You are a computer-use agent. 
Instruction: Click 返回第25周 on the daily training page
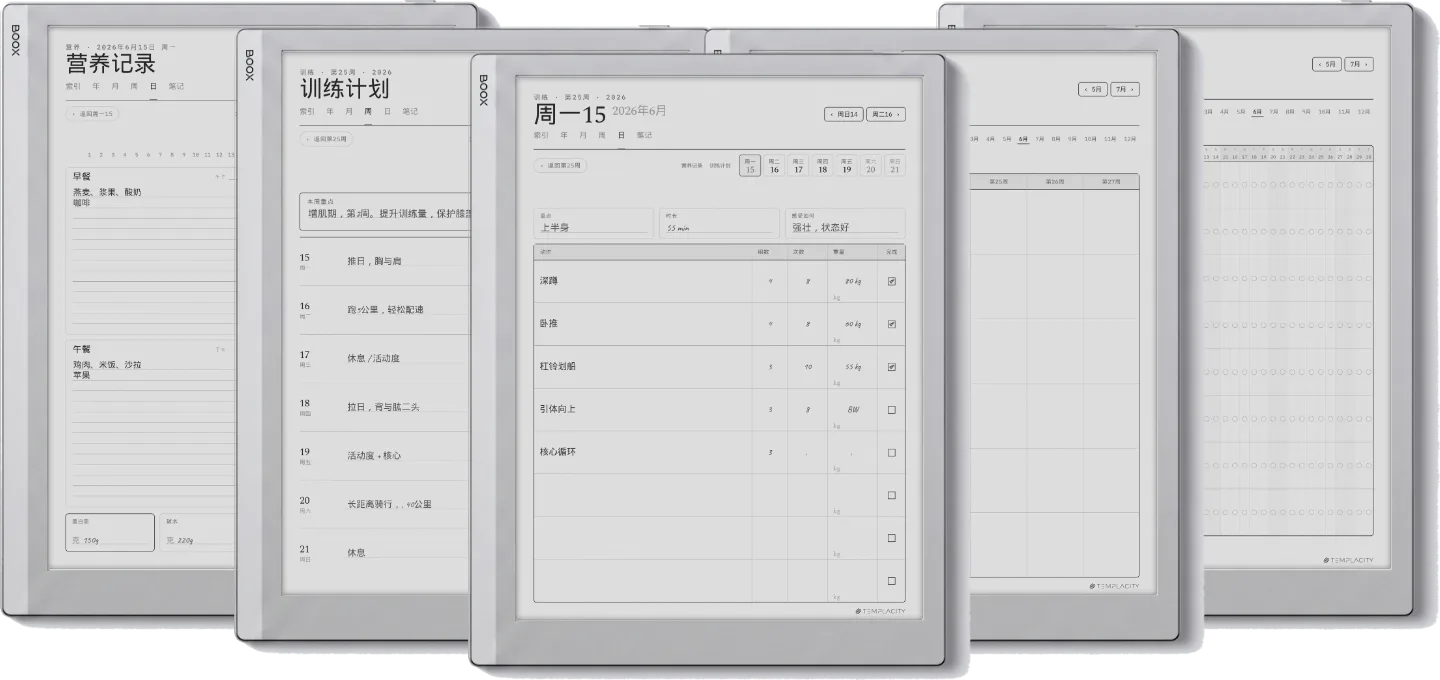coord(560,166)
